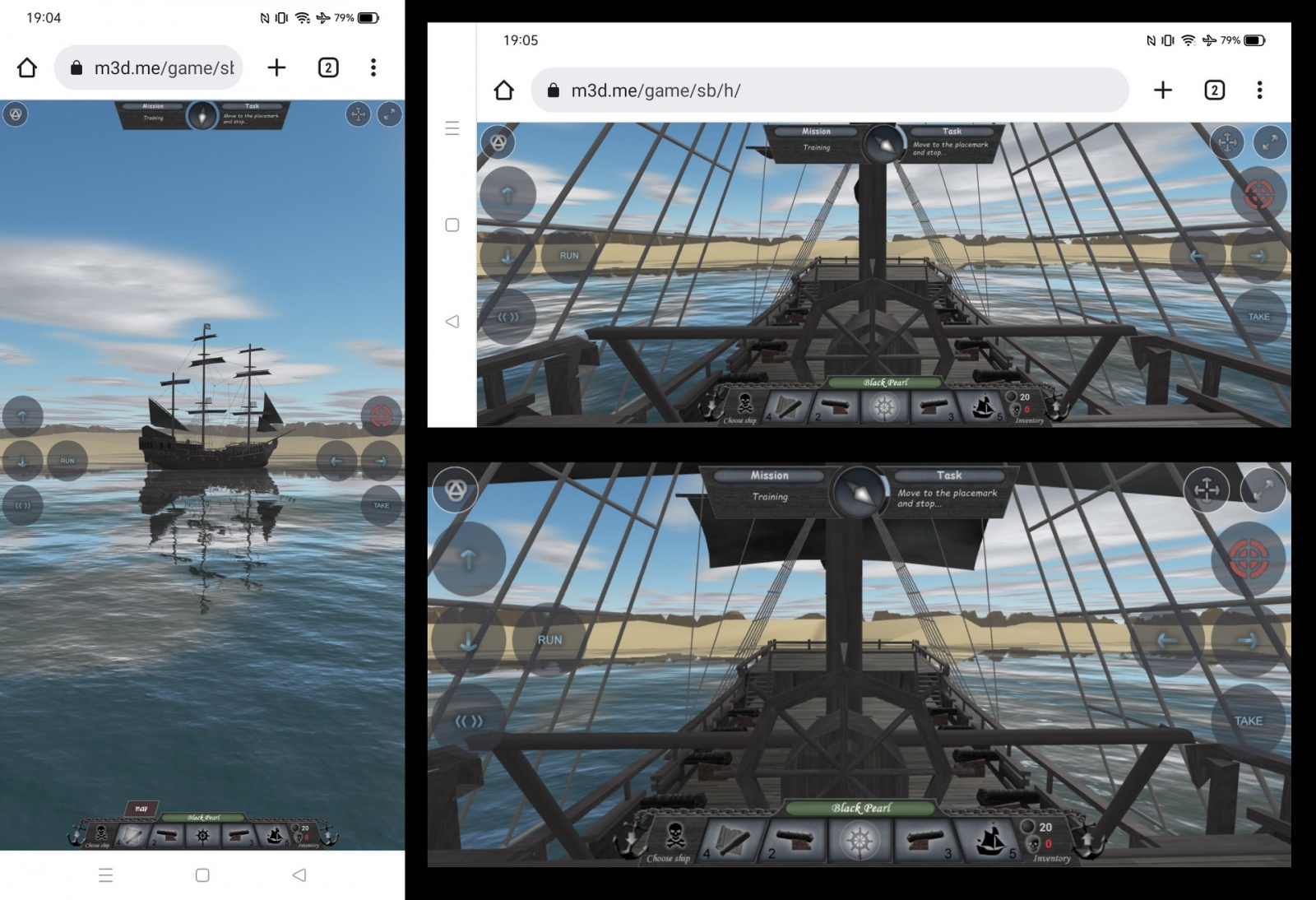
Task: Tap the red target fire button in portrait game
Action: click(x=381, y=416)
